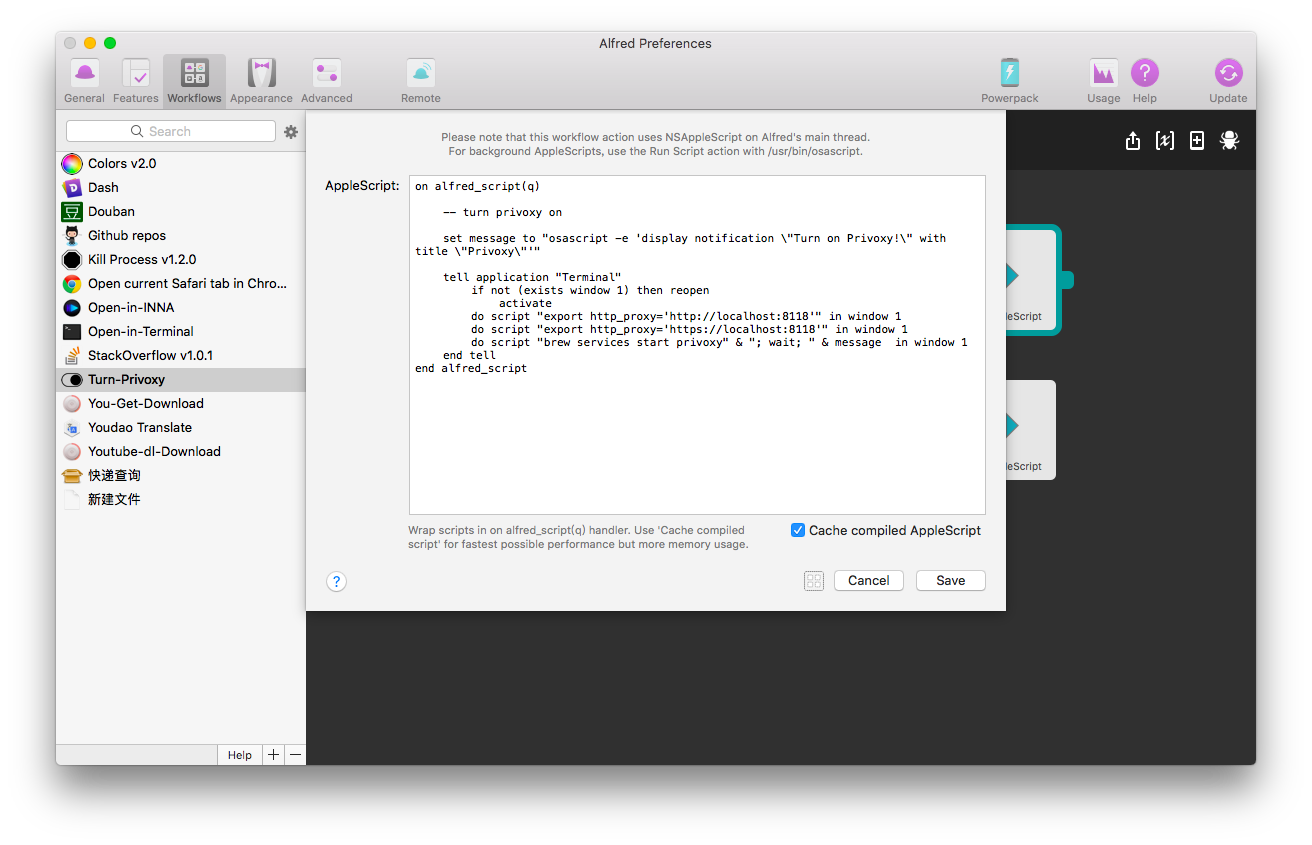Open the General preferences tab
This screenshot has height=845, width=1312.
84,80
